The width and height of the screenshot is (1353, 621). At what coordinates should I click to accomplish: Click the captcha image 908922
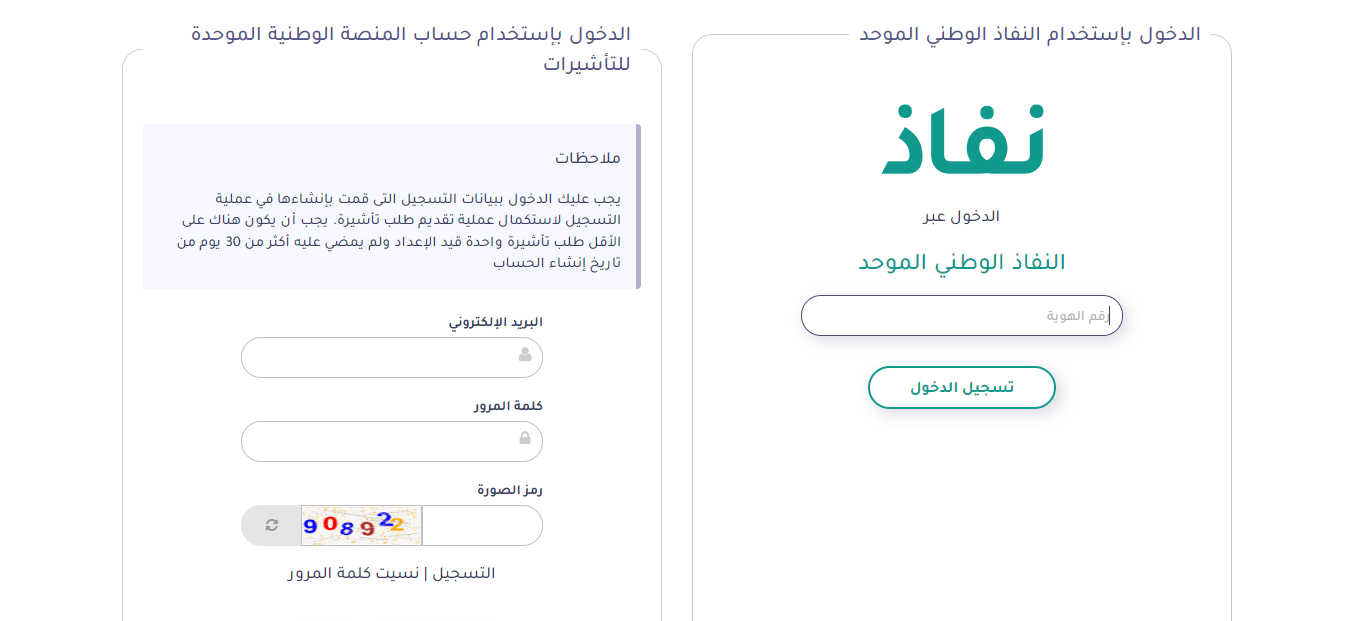click(x=362, y=525)
